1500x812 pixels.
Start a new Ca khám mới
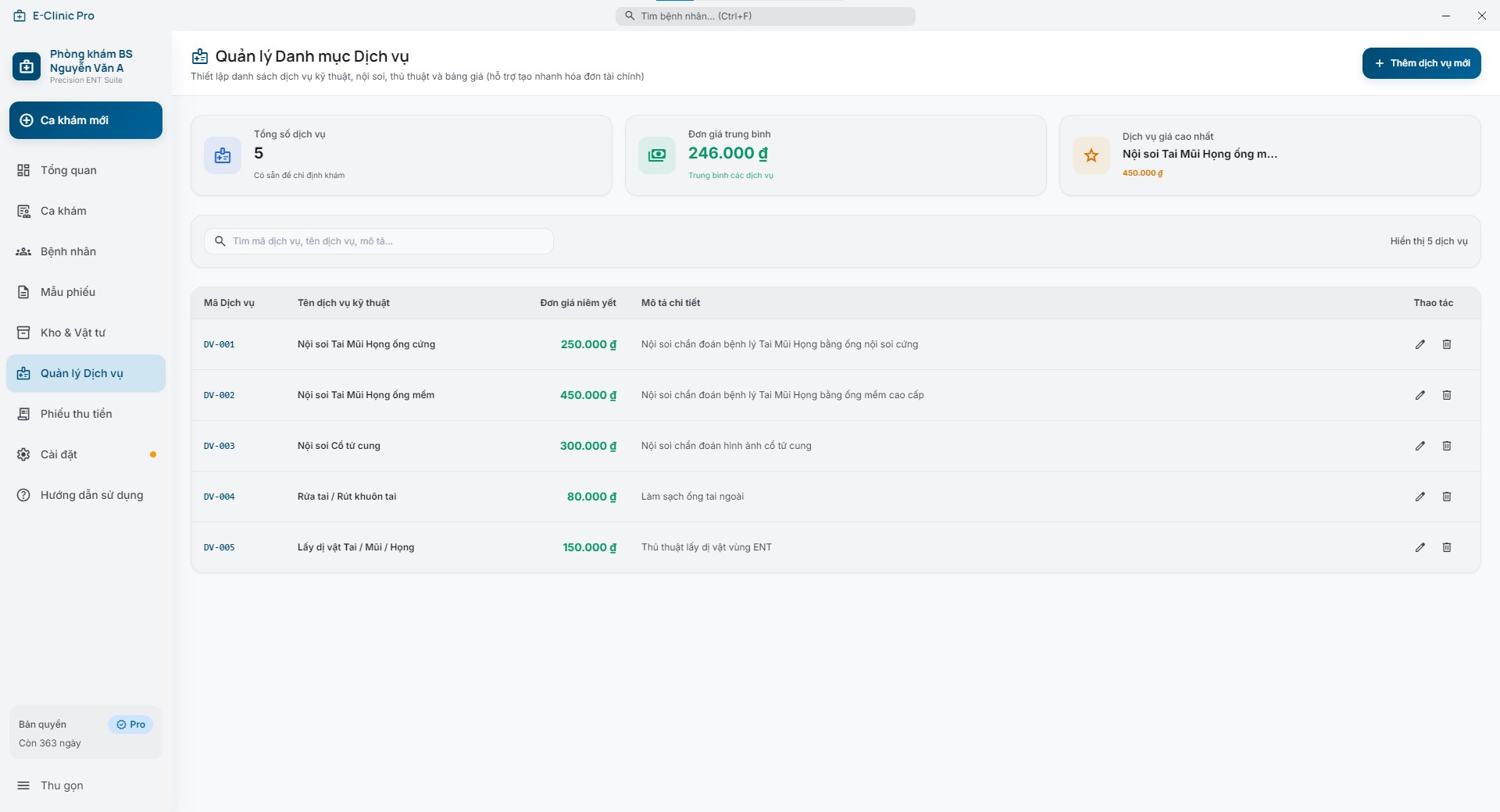tap(86, 120)
